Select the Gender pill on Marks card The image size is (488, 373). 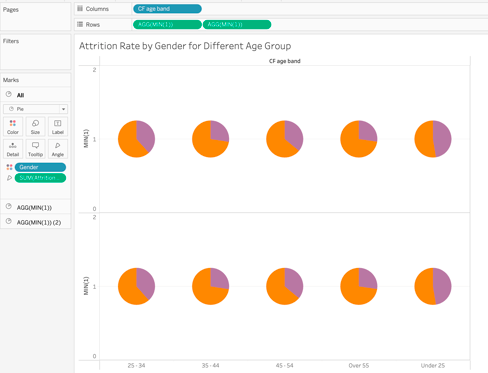[x=40, y=167]
